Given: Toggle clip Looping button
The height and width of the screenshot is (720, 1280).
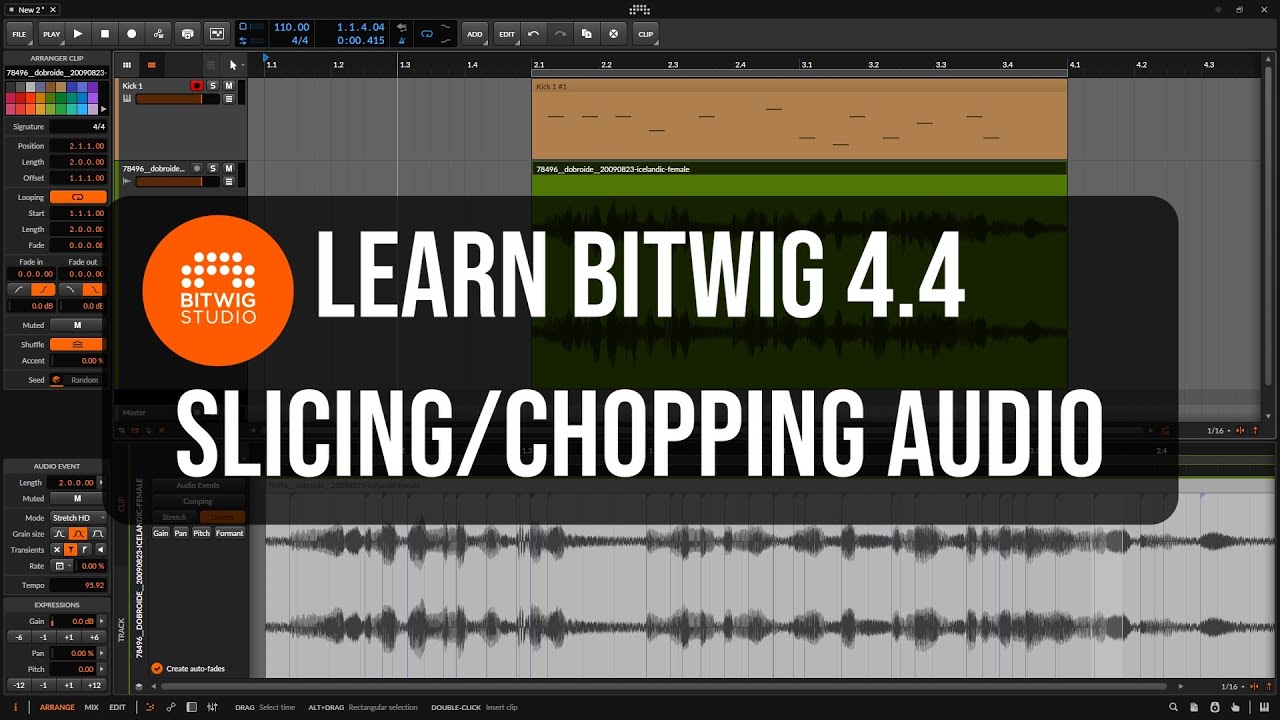Looking at the screenshot, I should pos(77,197).
